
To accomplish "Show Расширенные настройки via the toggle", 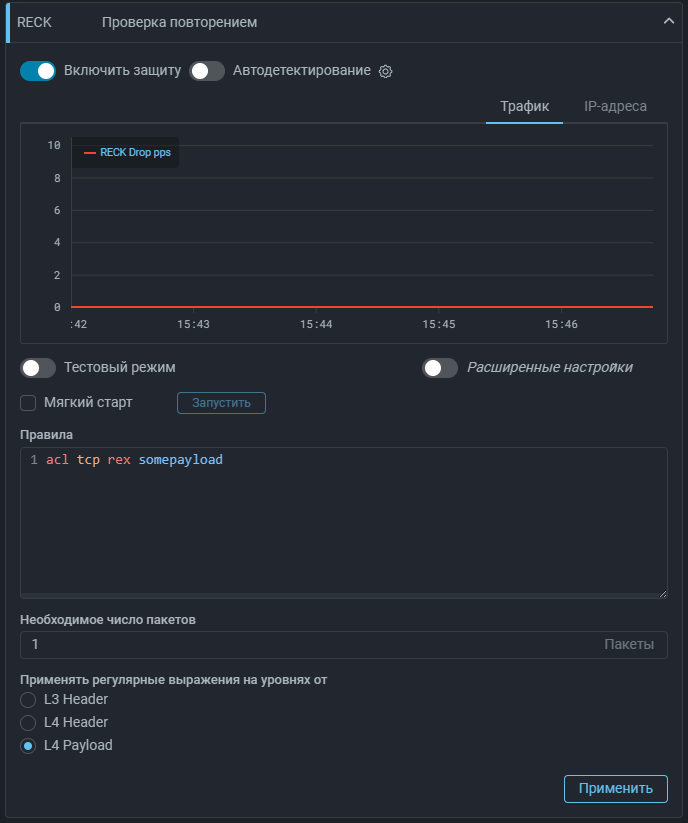I will [440, 368].
